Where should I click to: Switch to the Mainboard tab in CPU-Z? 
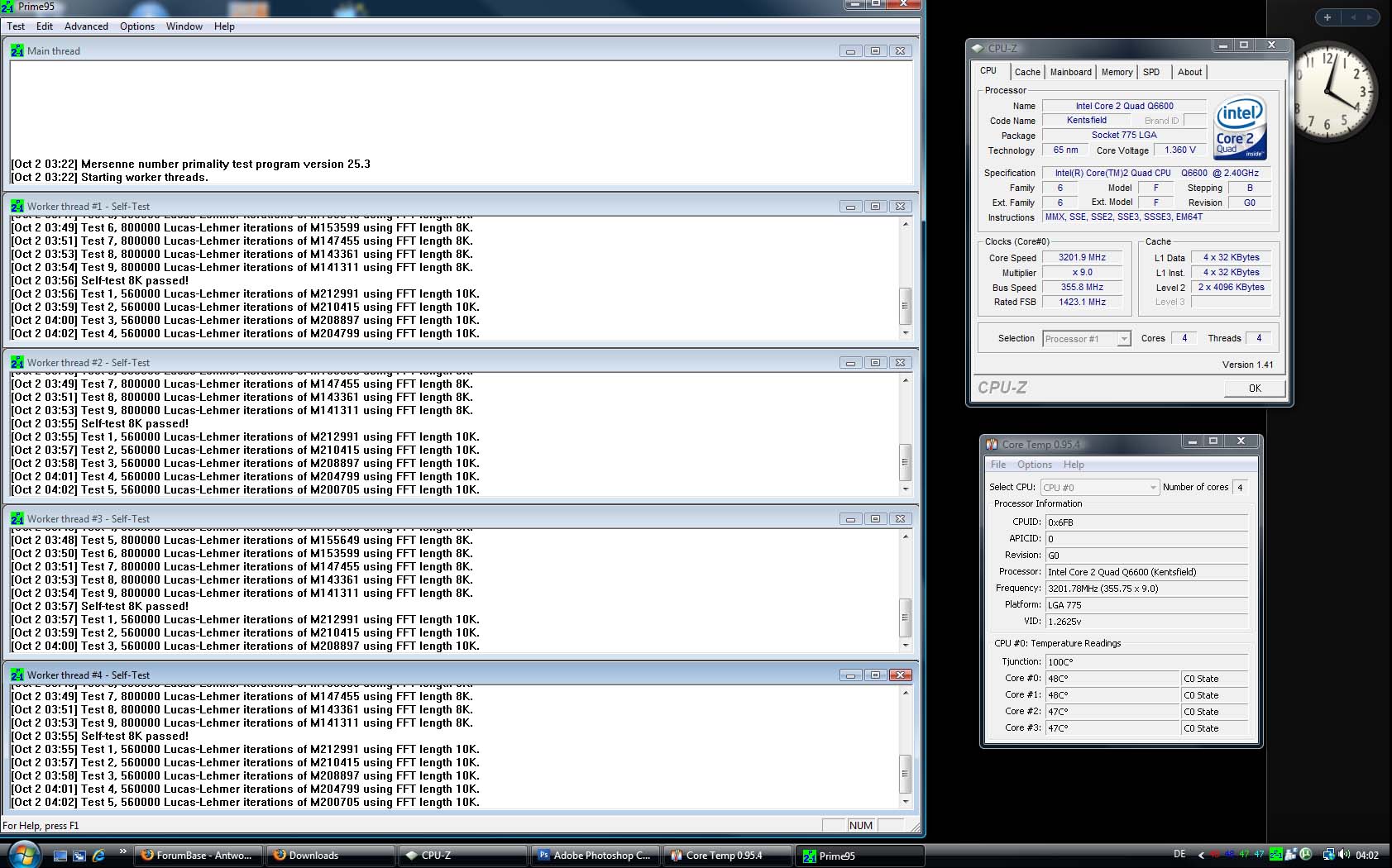[1070, 72]
